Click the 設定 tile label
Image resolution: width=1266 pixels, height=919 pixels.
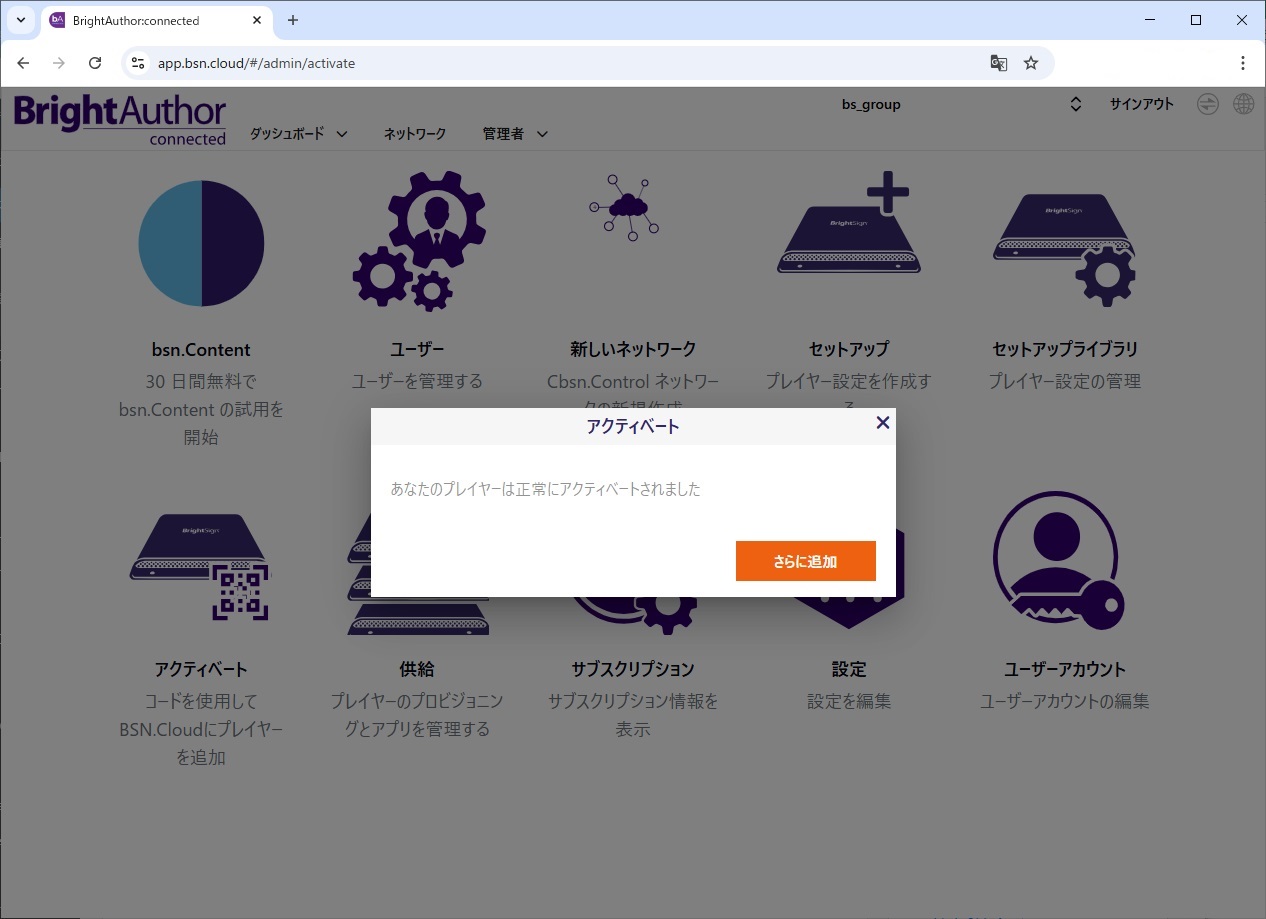pos(849,669)
